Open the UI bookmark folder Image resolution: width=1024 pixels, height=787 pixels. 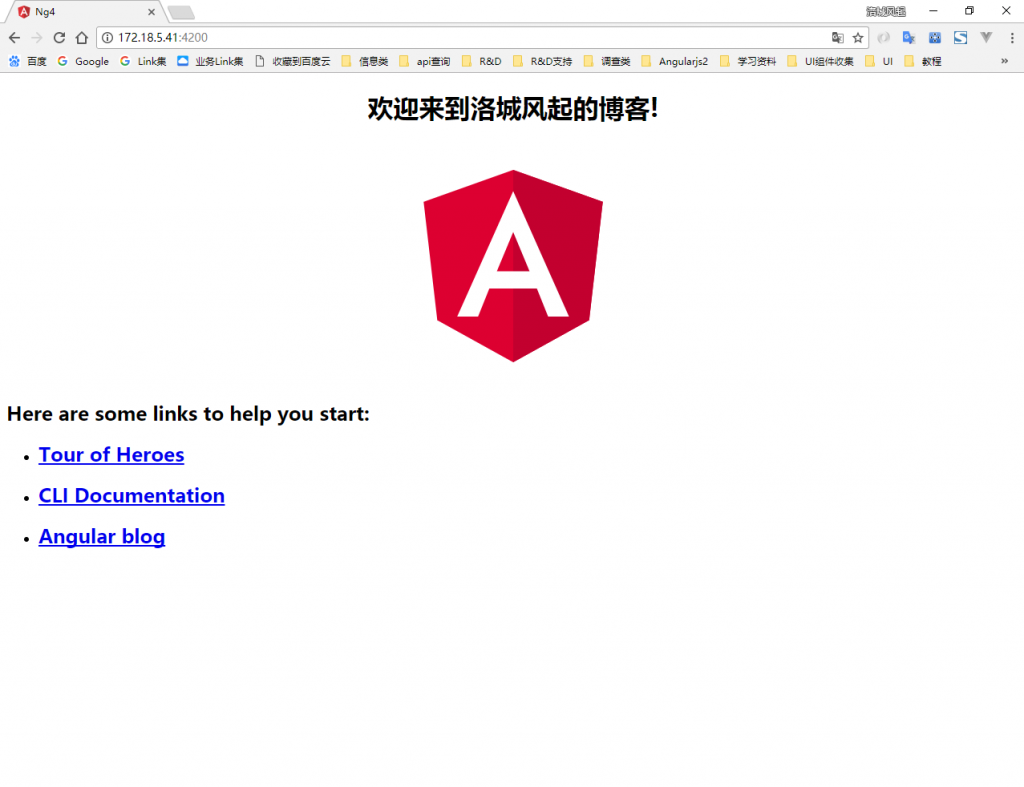pyautogui.click(x=879, y=61)
